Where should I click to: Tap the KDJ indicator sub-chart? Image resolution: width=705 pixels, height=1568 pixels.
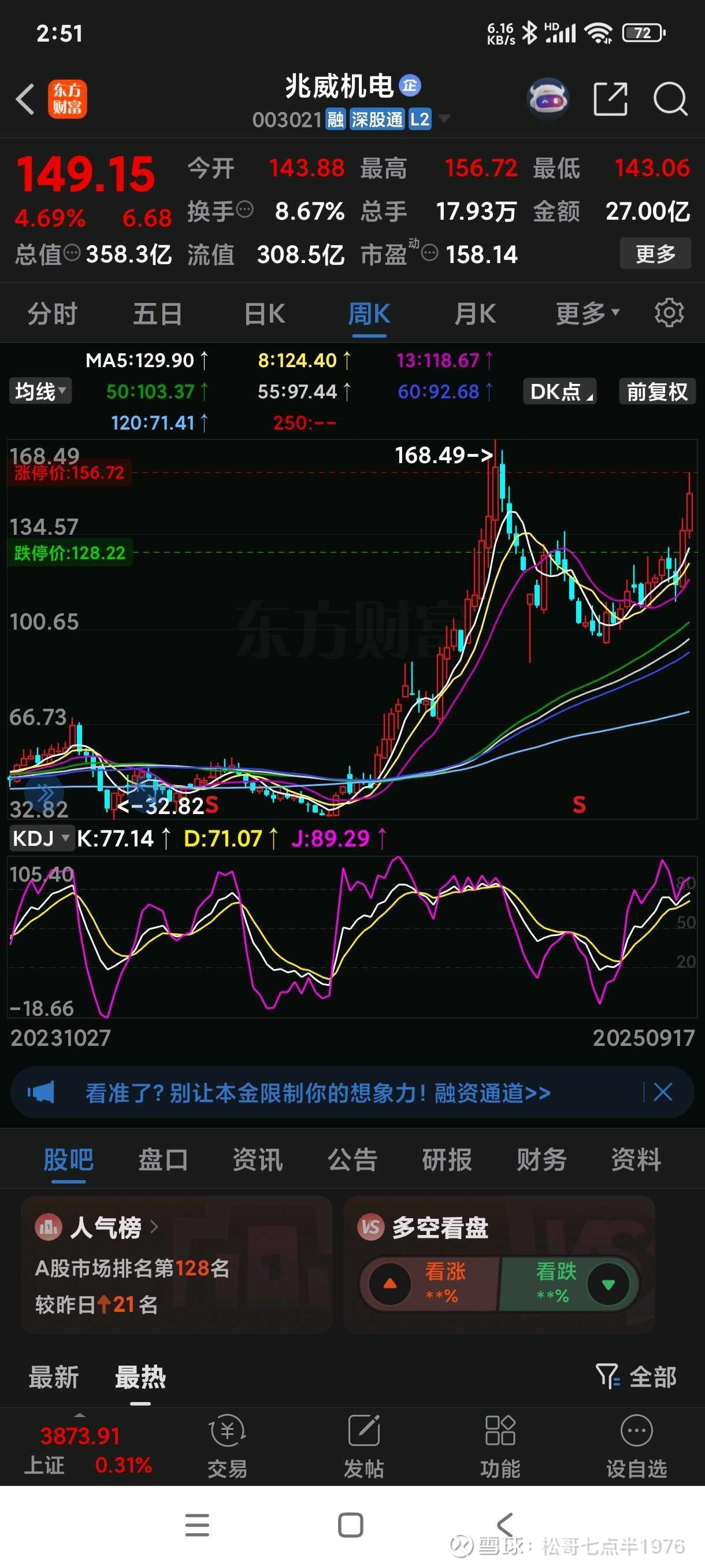tap(352, 936)
